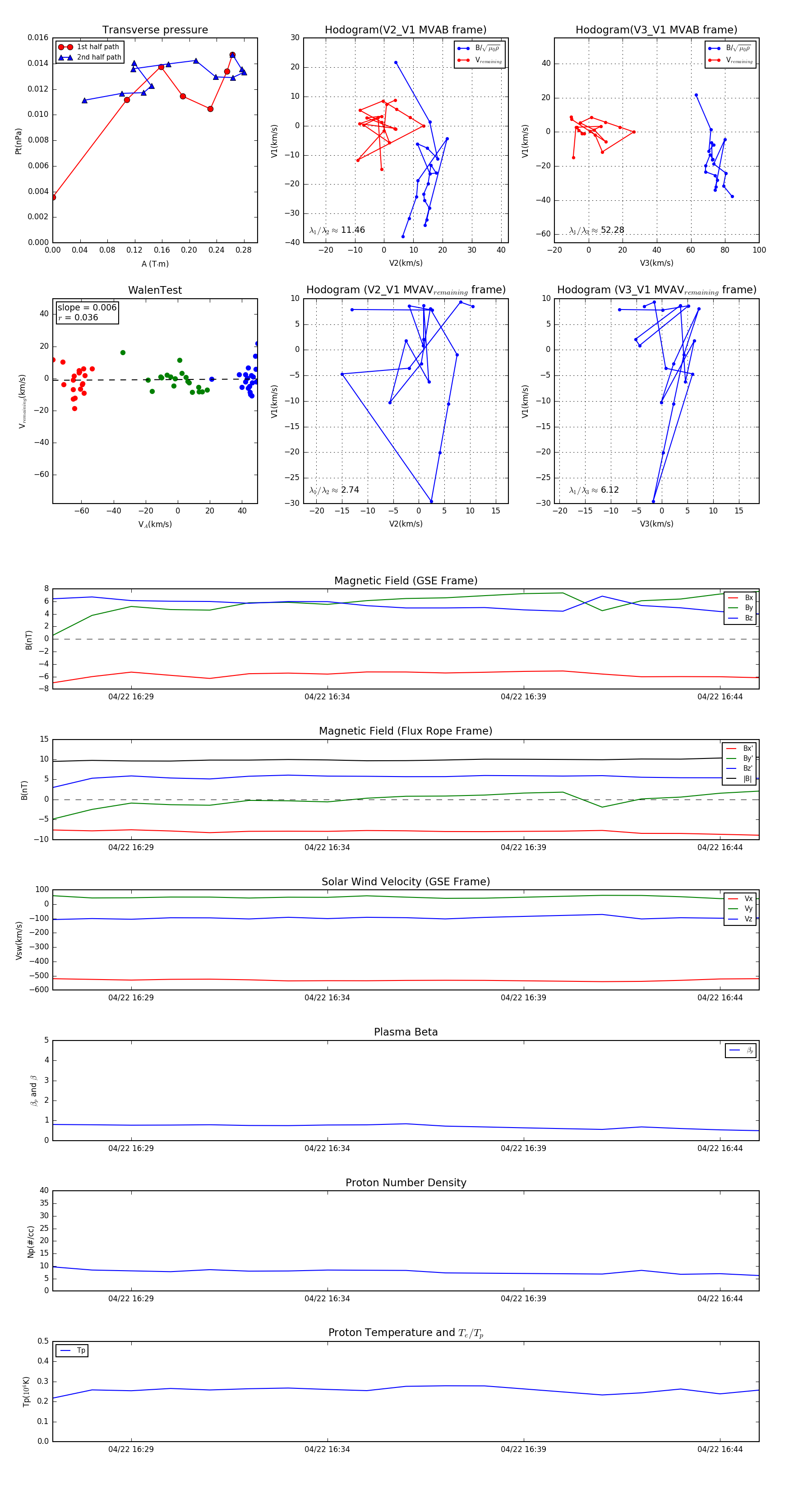Viewport: 812px width, 1489px height.
Task: Click the 'Pt(nPa)' y-axis label
Action: tap(18, 141)
